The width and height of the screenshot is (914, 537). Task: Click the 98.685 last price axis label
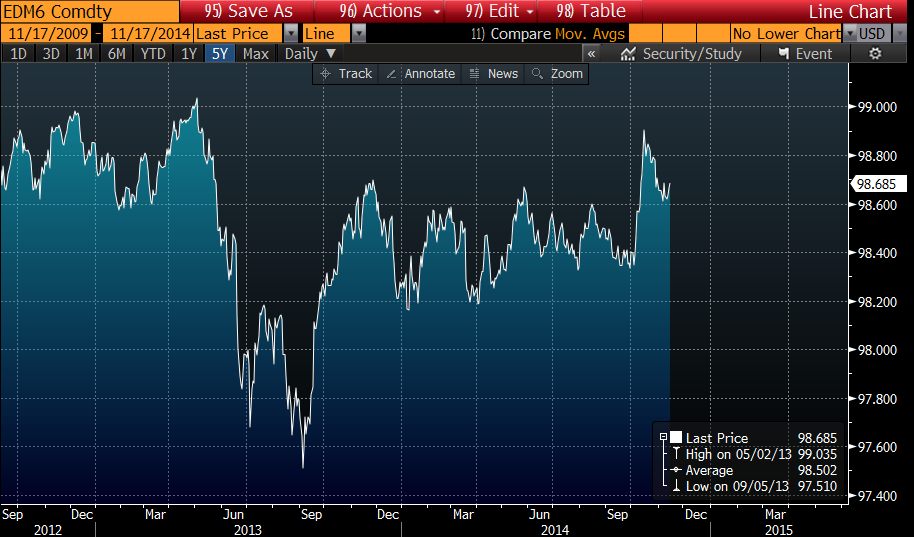click(x=878, y=184)
